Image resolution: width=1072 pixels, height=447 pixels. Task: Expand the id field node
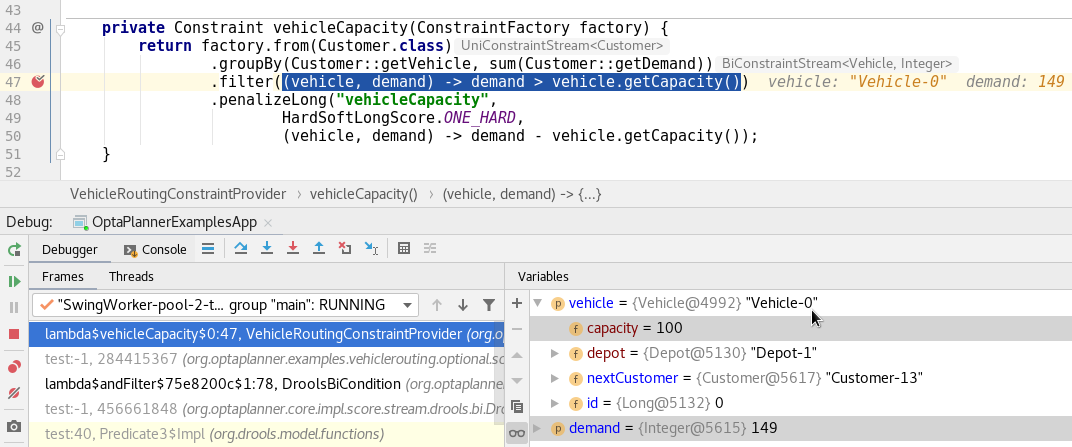click(x=556, y=403)
